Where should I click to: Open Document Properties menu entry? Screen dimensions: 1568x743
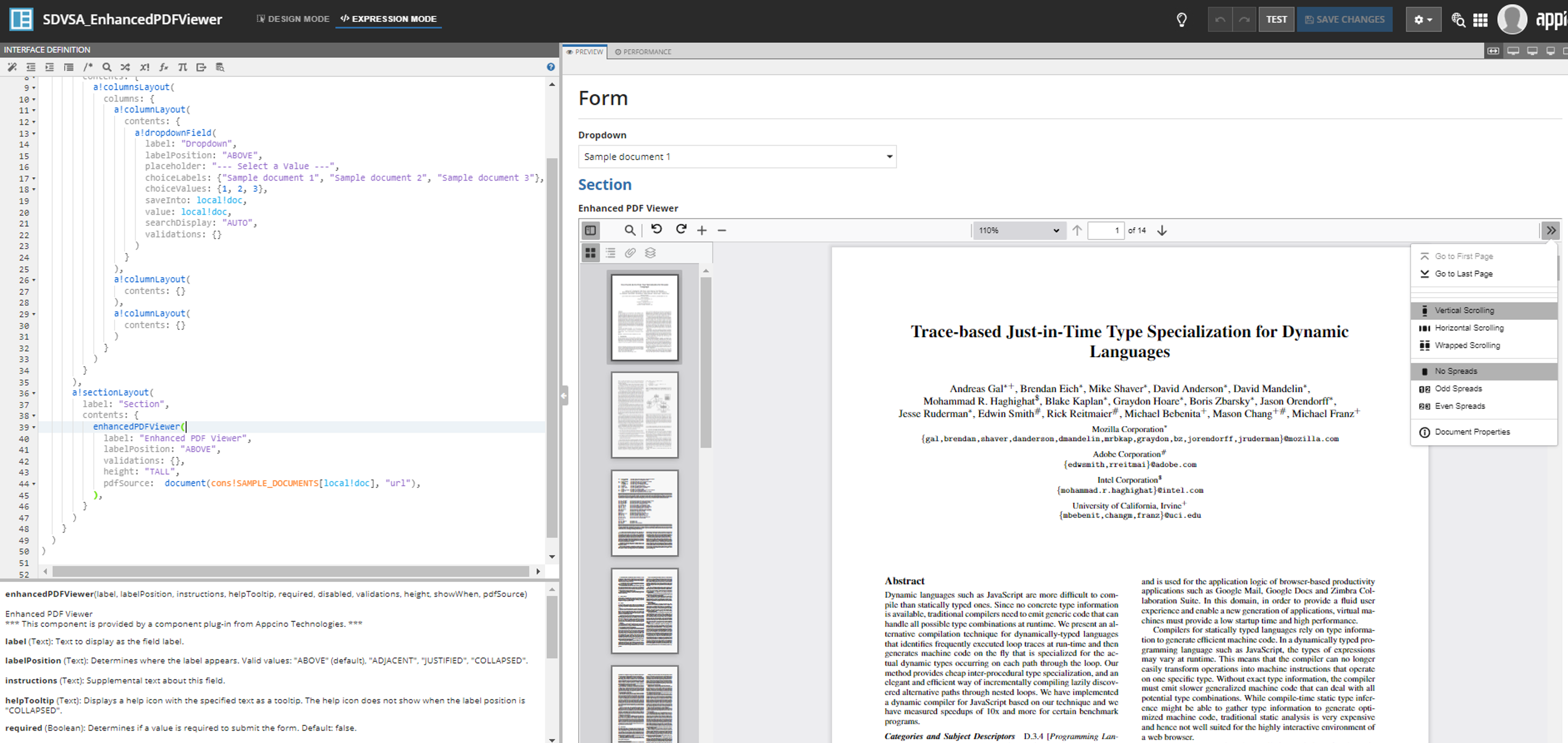(x=1484, y=433)
